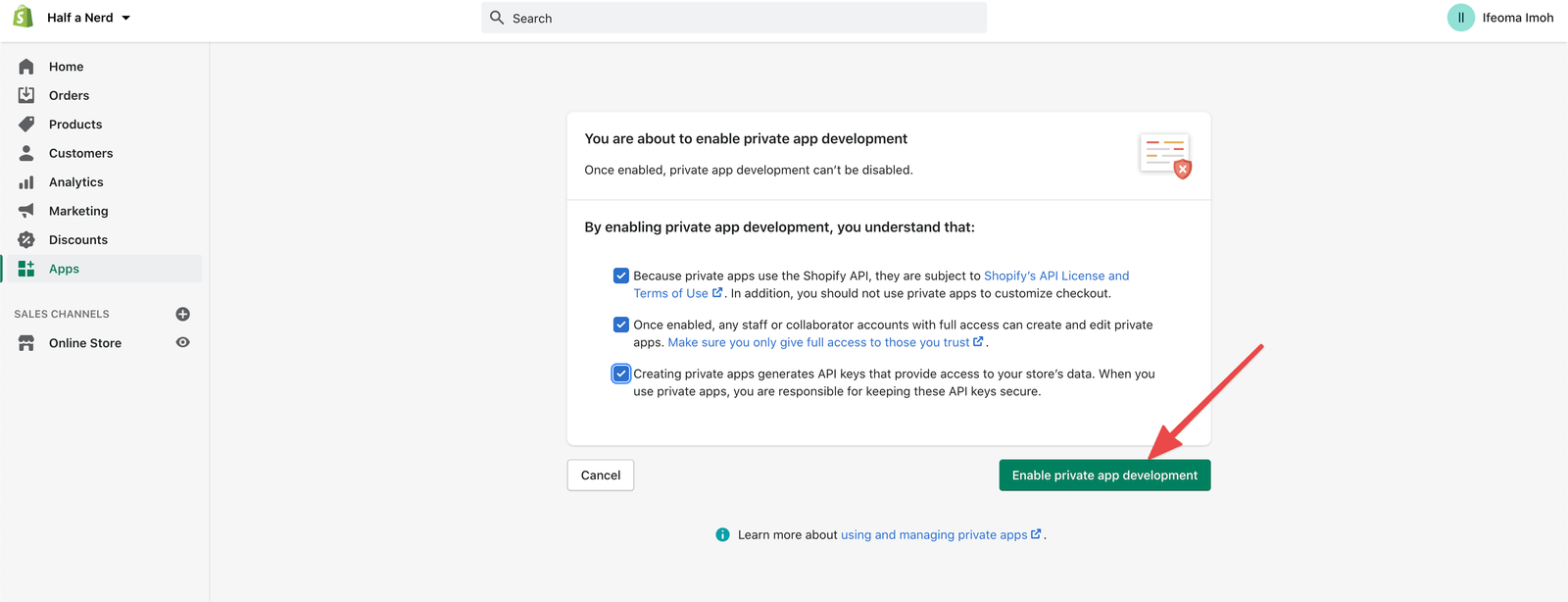Click the Orders inbox icon
This screenshot has height=602, width=1568.
pos(26,95)
